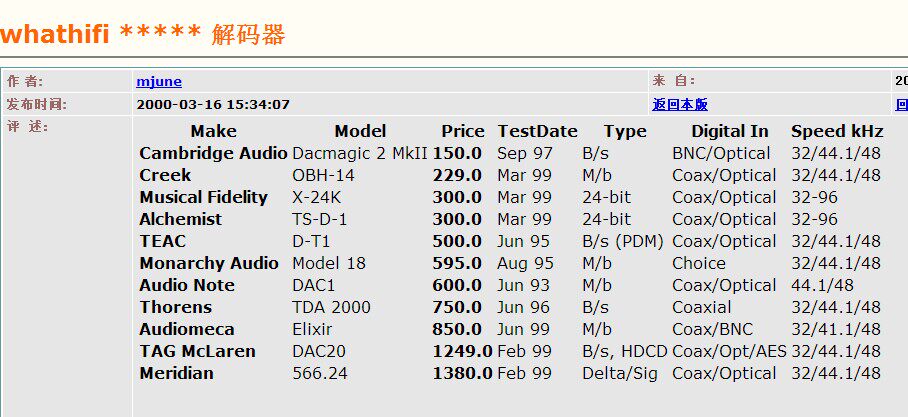Click the 750.0 price value
The image size is (908, 417).
click(x=457, y=308)
